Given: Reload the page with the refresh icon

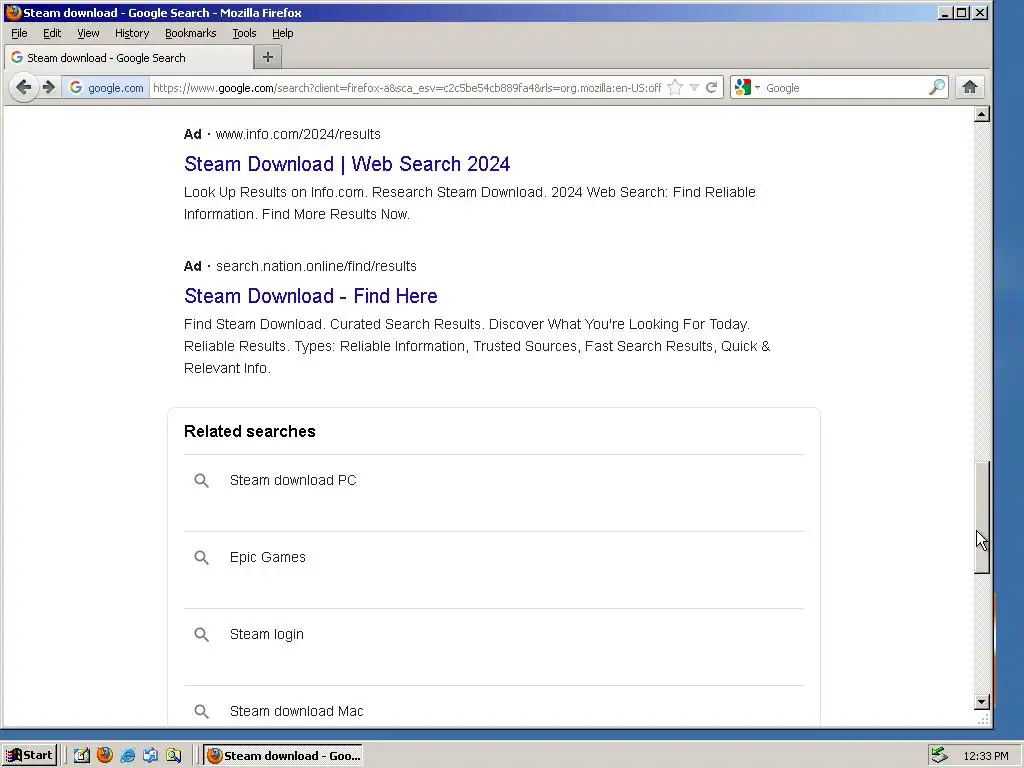Looking at the screenshot, I should (x=711, y=88).
